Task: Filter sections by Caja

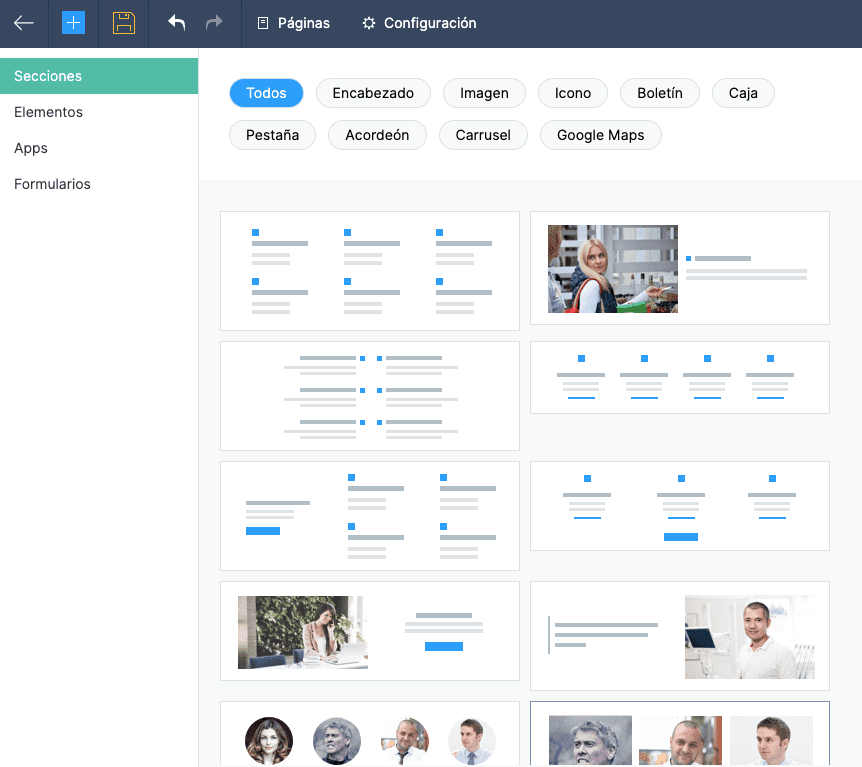Action: (743, 93)
